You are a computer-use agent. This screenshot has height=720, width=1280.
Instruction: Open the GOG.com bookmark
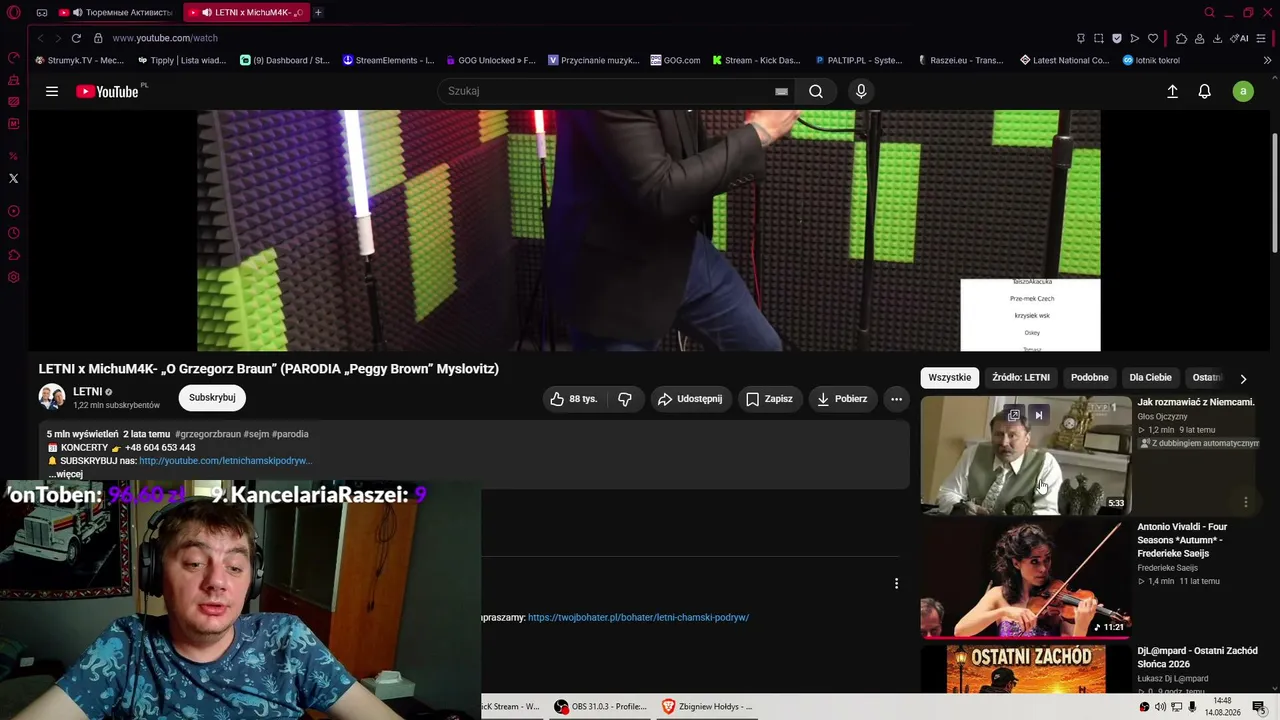coord(675,60)
